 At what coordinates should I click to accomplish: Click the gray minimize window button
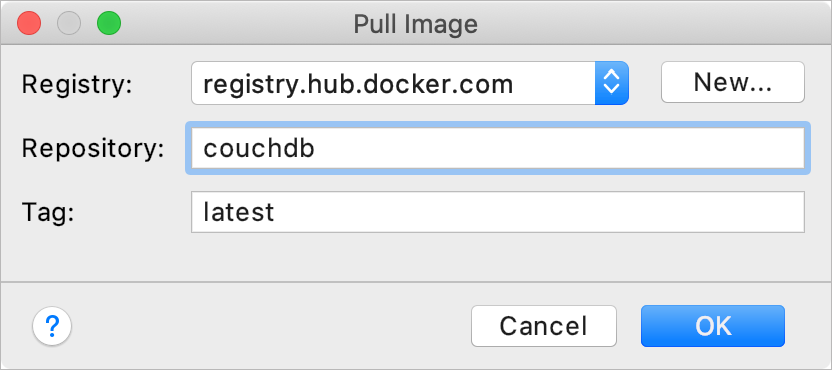(x=69, y=24)
